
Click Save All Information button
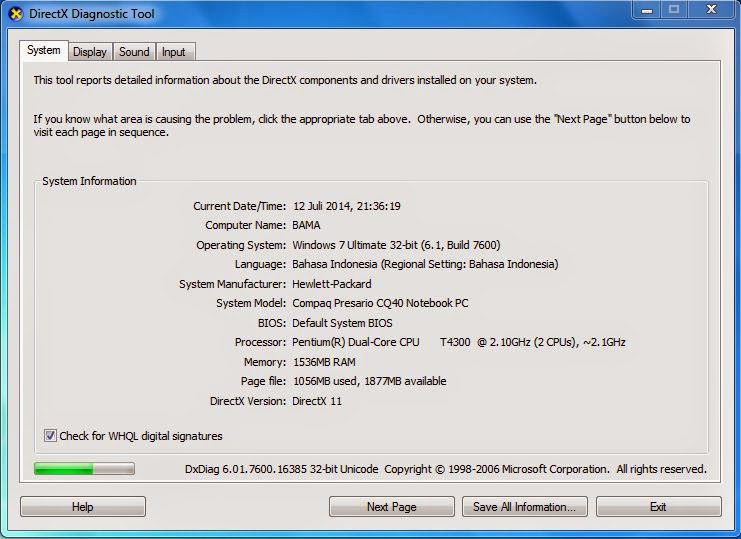click(x=525, y=507)
